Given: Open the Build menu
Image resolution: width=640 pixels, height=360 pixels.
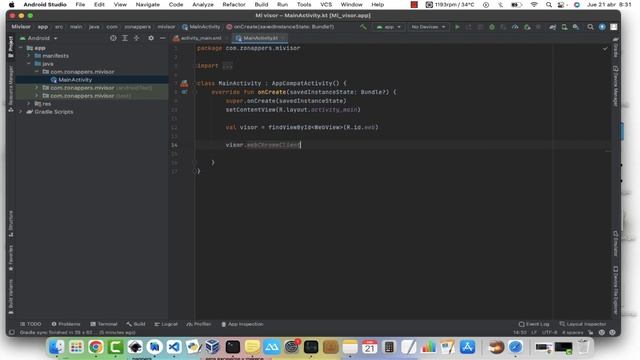Looking at the screenshot, I should point(261,4).
